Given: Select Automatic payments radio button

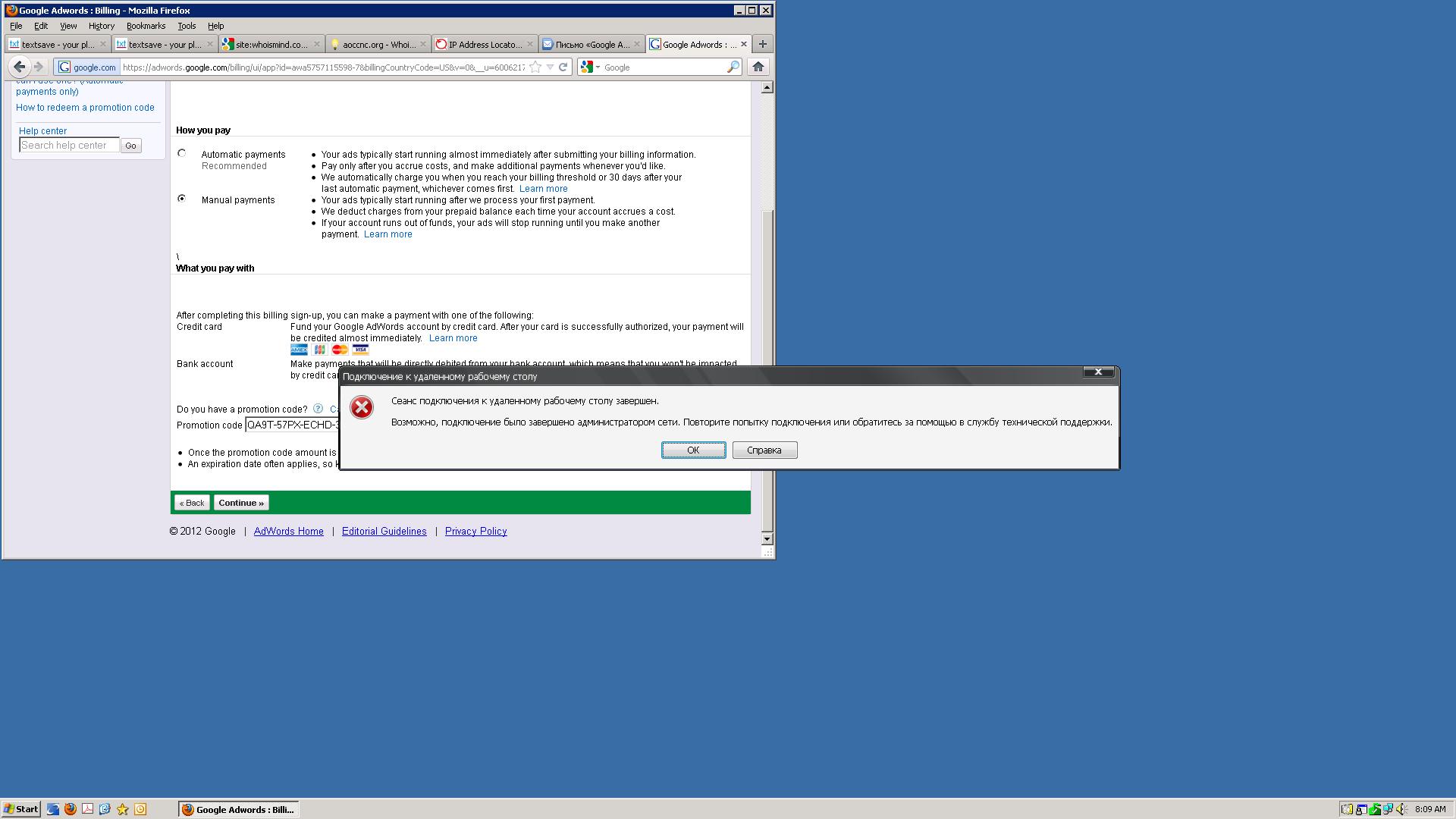Looking at the screenshot, I should [181, 153].
